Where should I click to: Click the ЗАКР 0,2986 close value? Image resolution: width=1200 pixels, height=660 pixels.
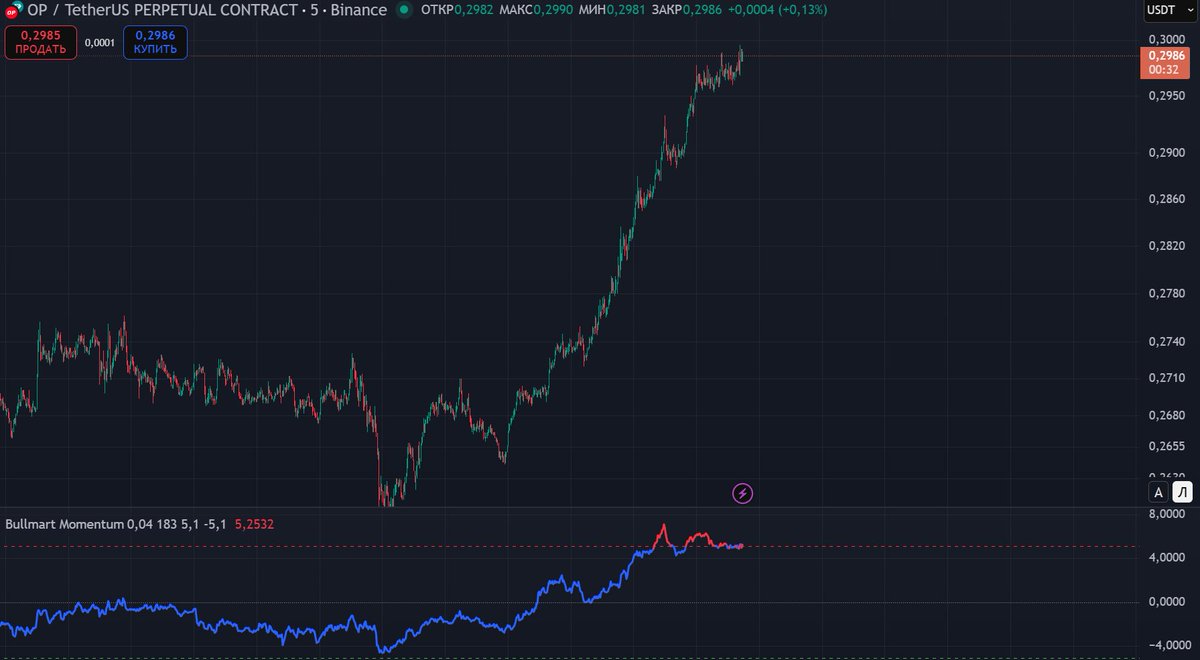[x=689, y=10]
